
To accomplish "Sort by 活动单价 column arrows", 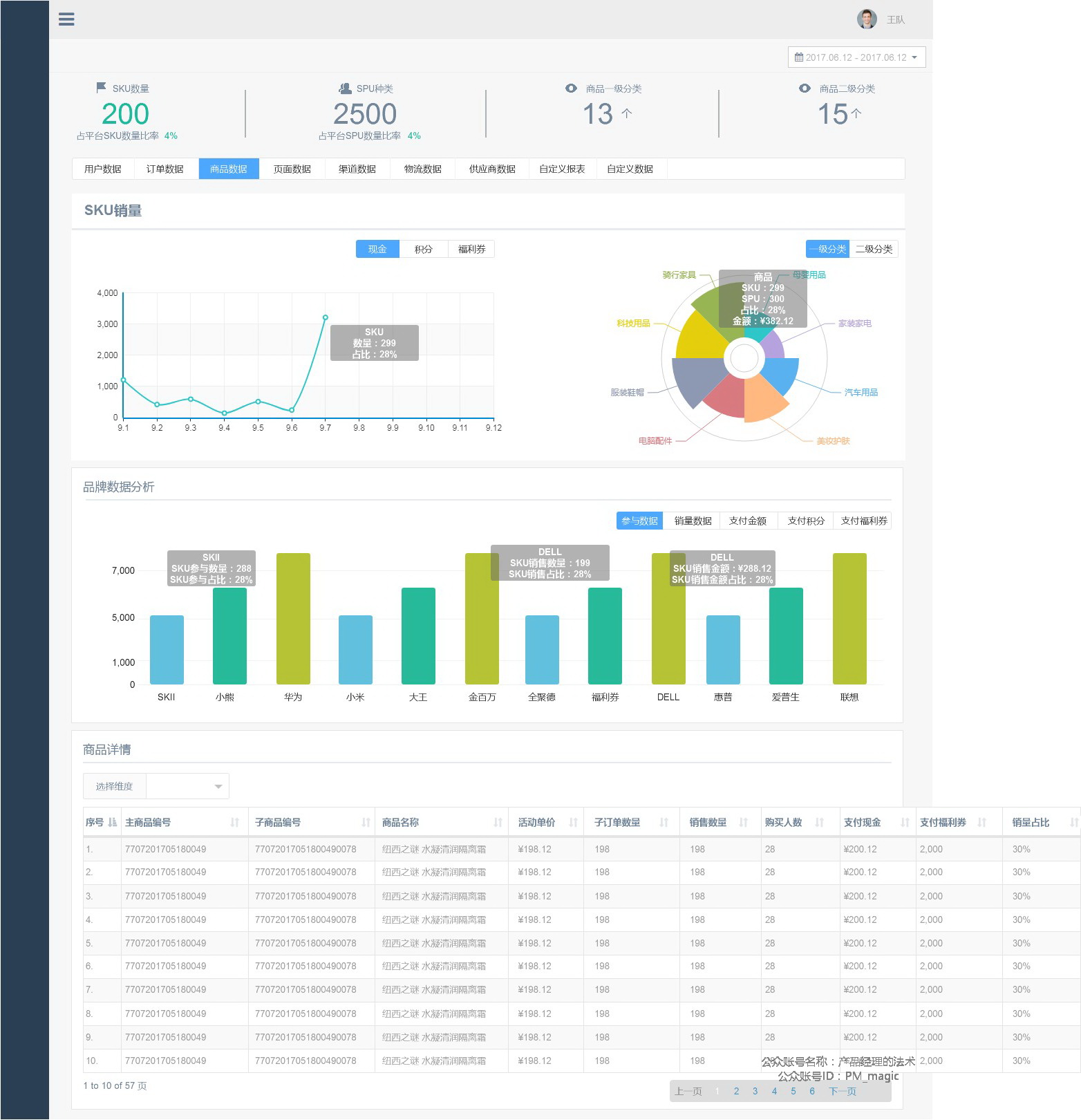I will pyautogui.click(x=573, y=822).
